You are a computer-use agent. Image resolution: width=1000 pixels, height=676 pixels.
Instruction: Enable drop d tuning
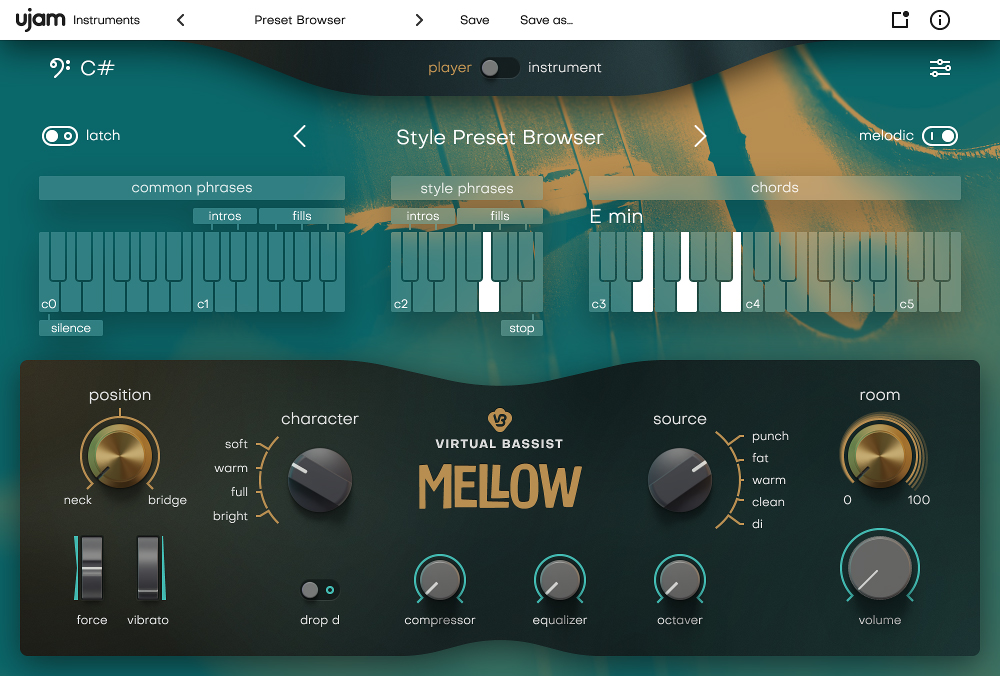[x=319, y=589]
